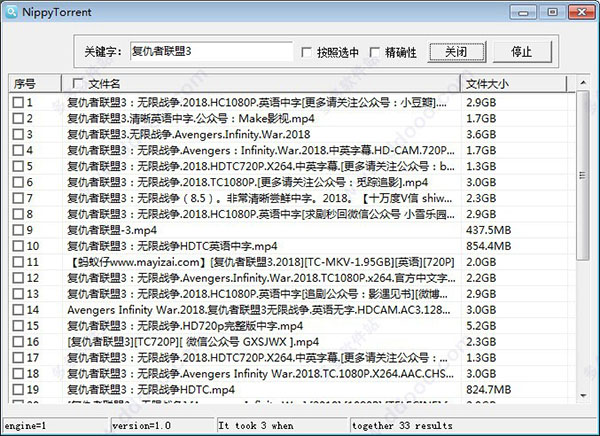Select file 复仇者联盟-3.mp4
The image size is (600, 436).
pos(112,230)
